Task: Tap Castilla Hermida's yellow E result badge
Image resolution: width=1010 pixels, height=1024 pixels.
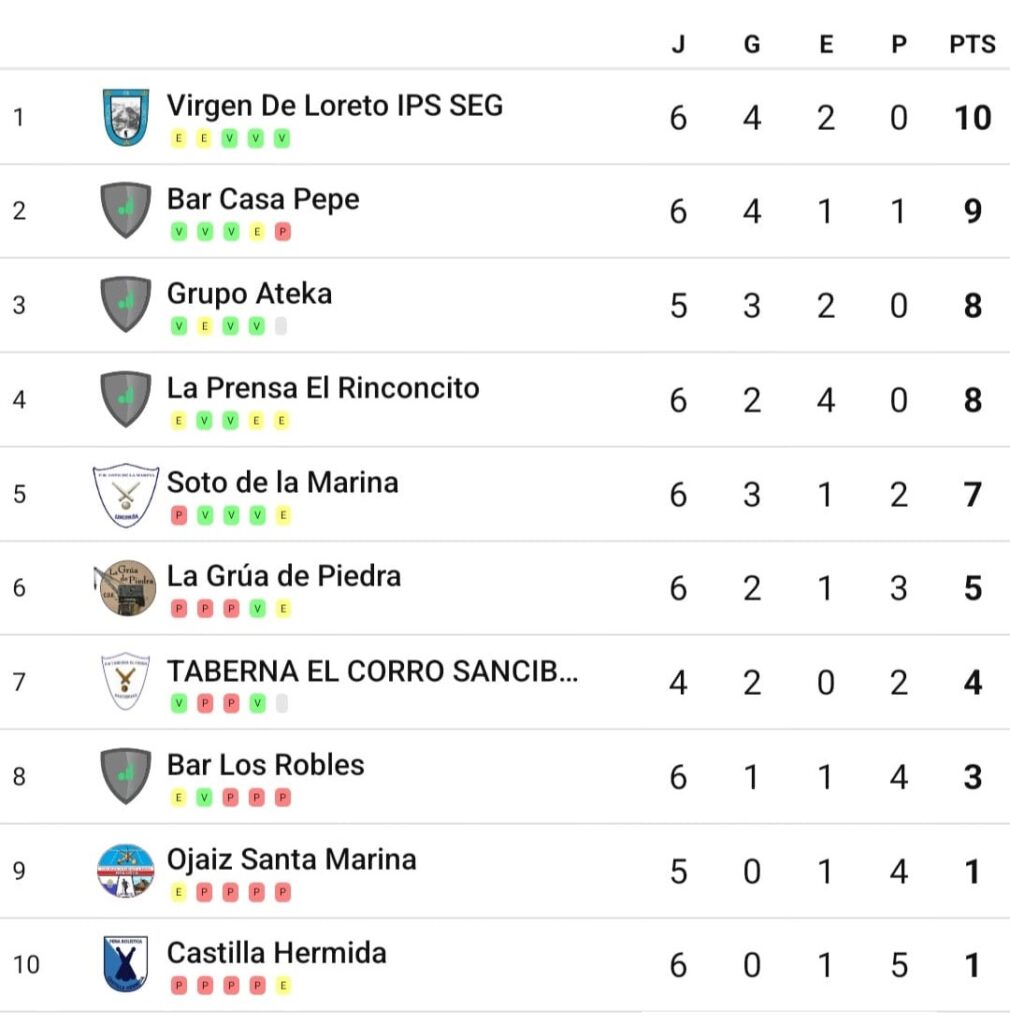Action: tap(283, 985)
